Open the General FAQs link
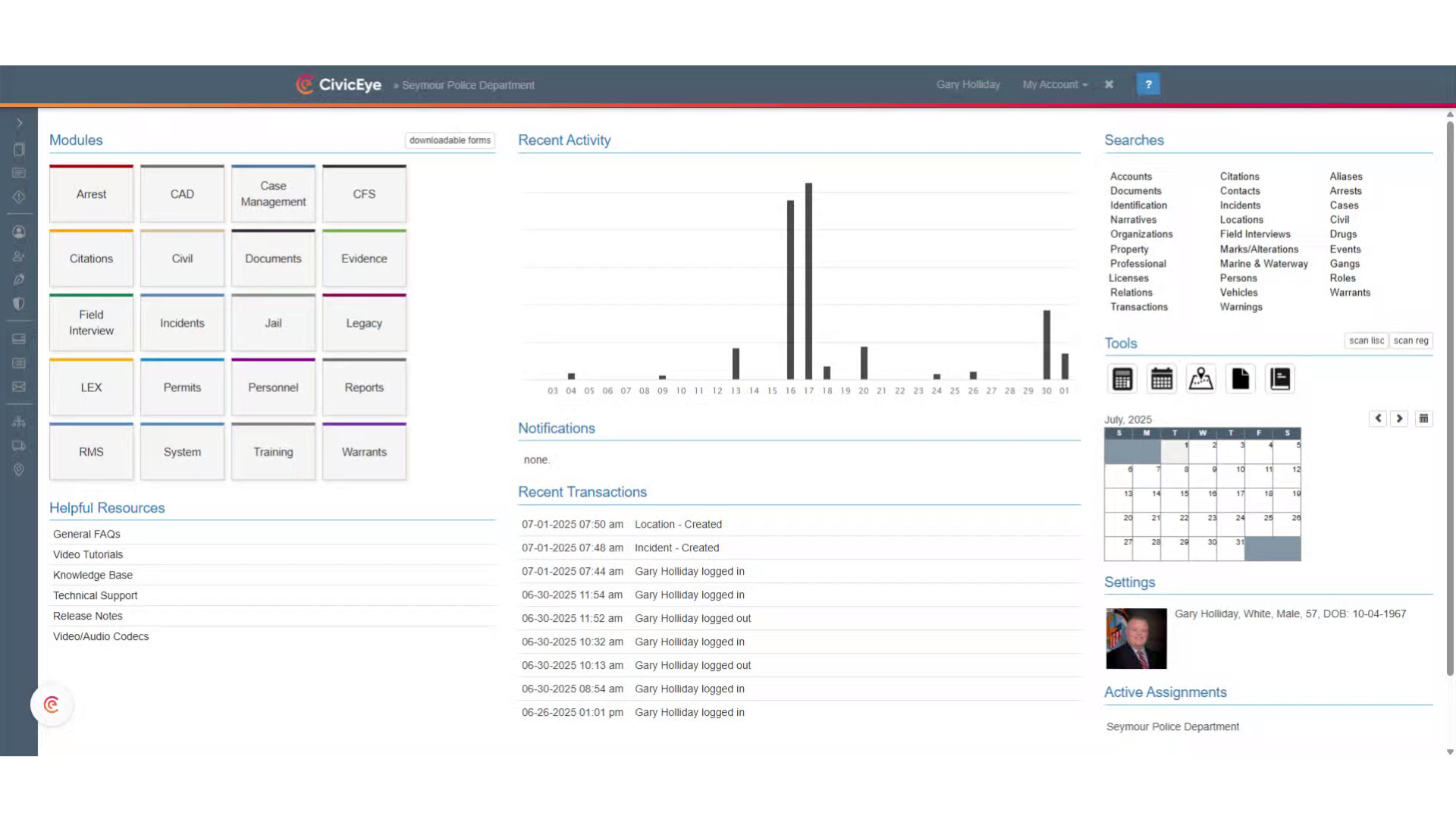The height and width of the screenshot is (819, 1456). tap(86, 534)
